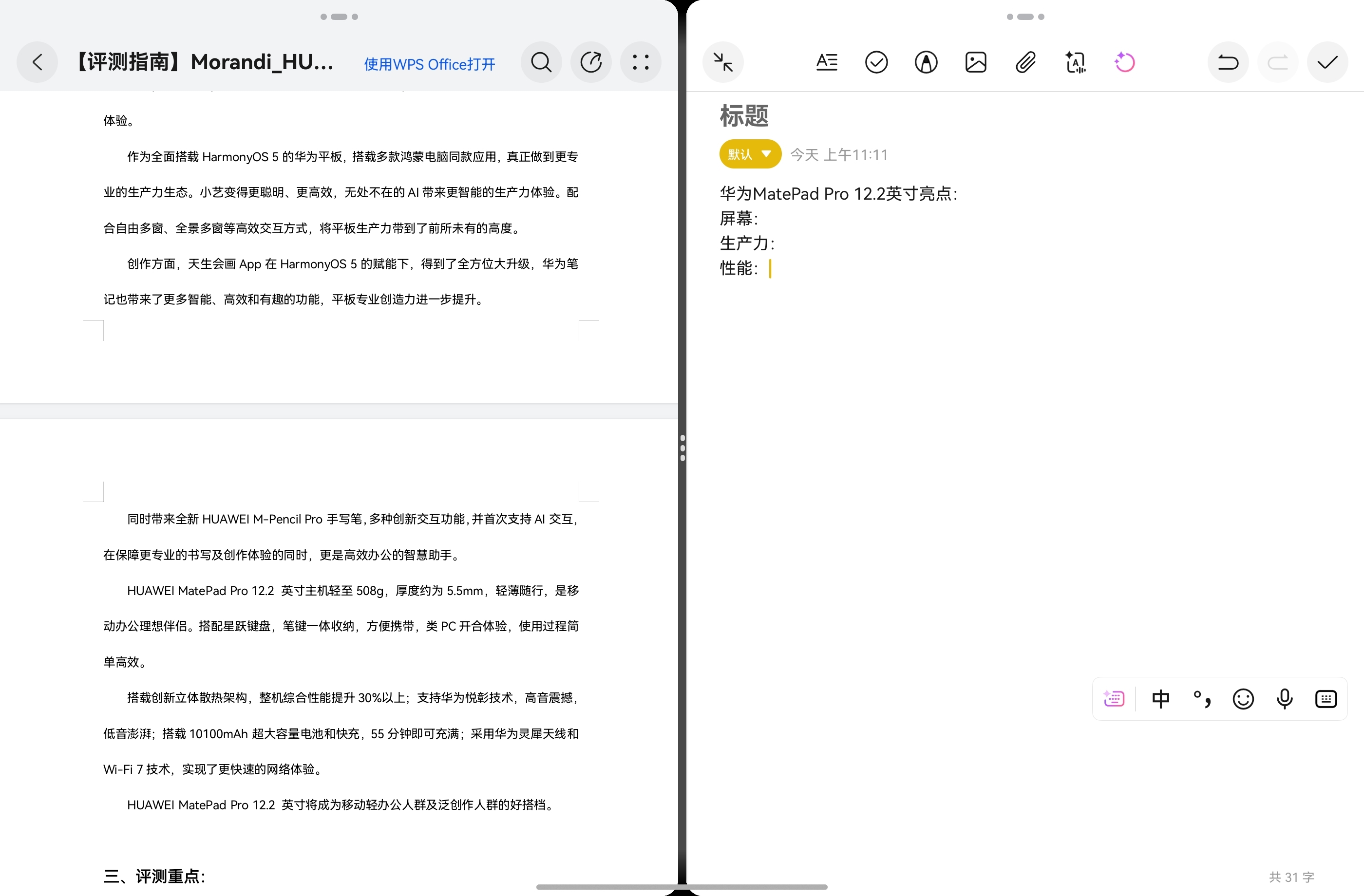This screenshot has width=1364, height=896.
Task: Expand the 默认 category dropdown
Action: coord(750,154)
